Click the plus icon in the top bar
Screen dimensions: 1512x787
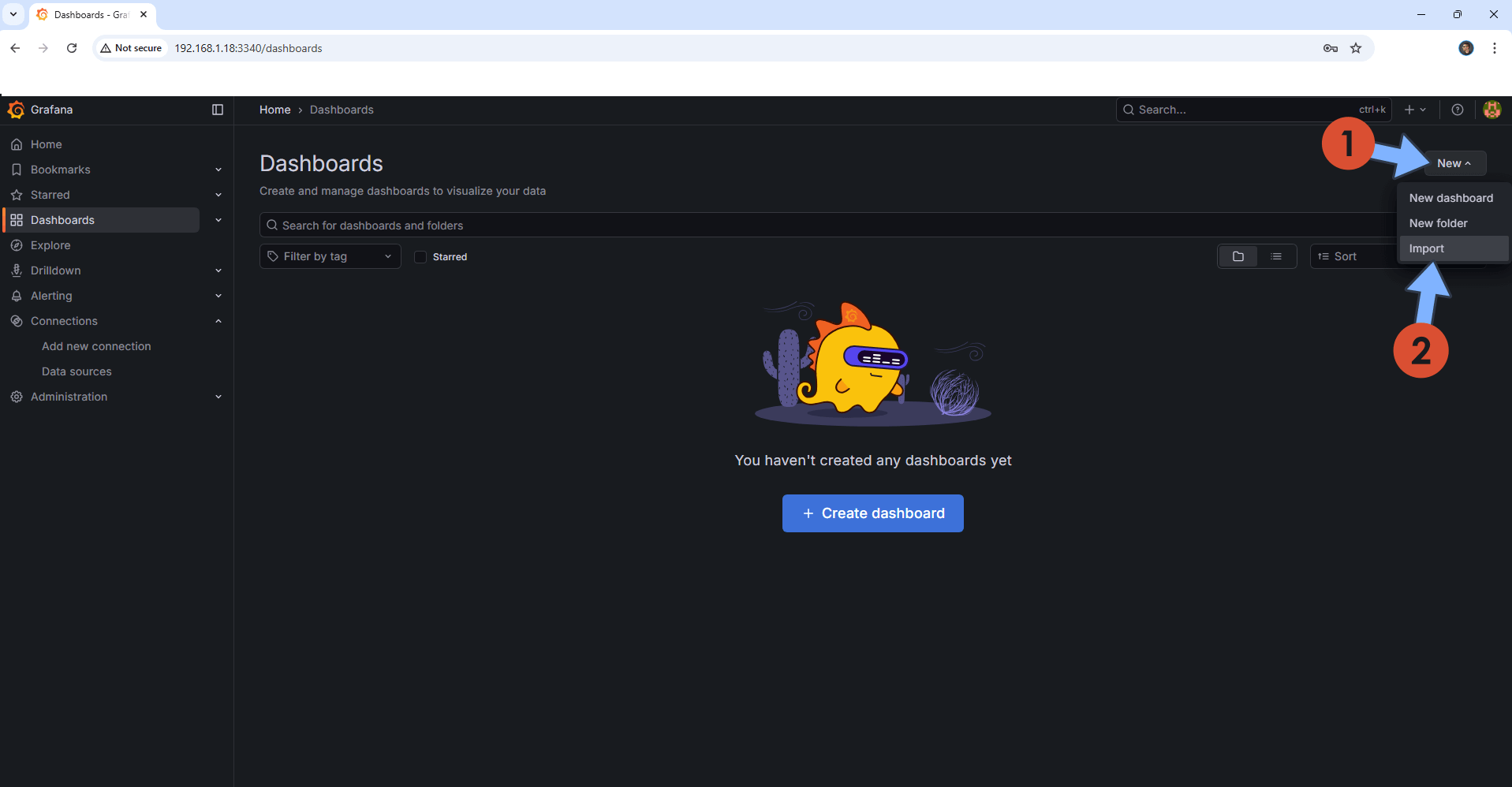(x=1409, y=110)
